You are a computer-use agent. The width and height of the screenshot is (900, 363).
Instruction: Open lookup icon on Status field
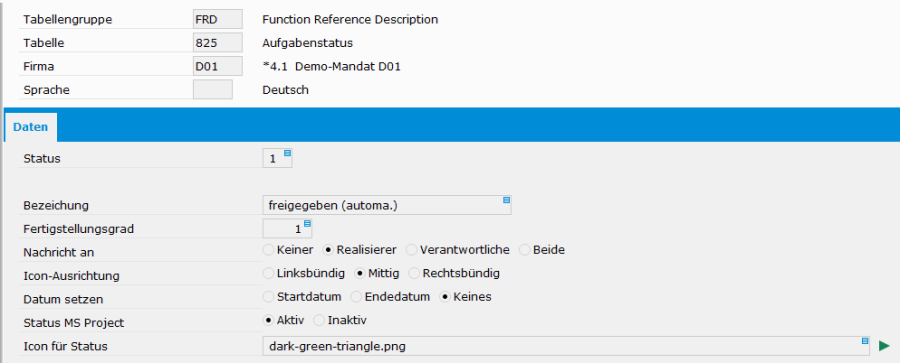287,153
